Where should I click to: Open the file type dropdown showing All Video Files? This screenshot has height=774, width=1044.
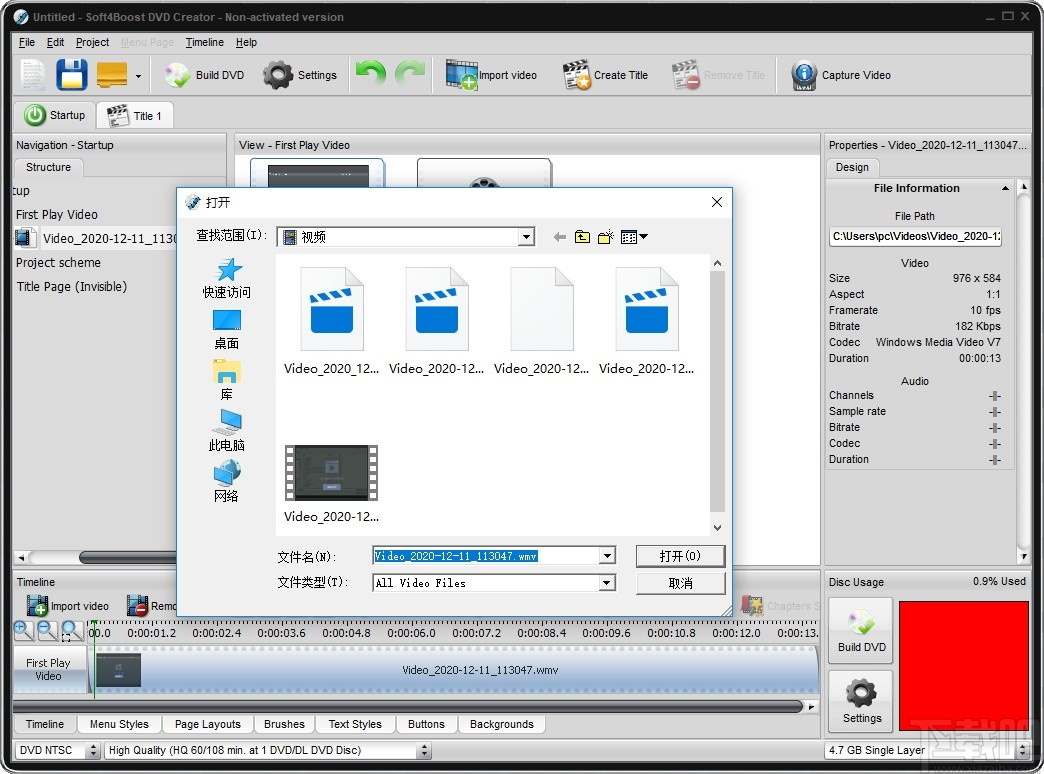tap(605, 583)
